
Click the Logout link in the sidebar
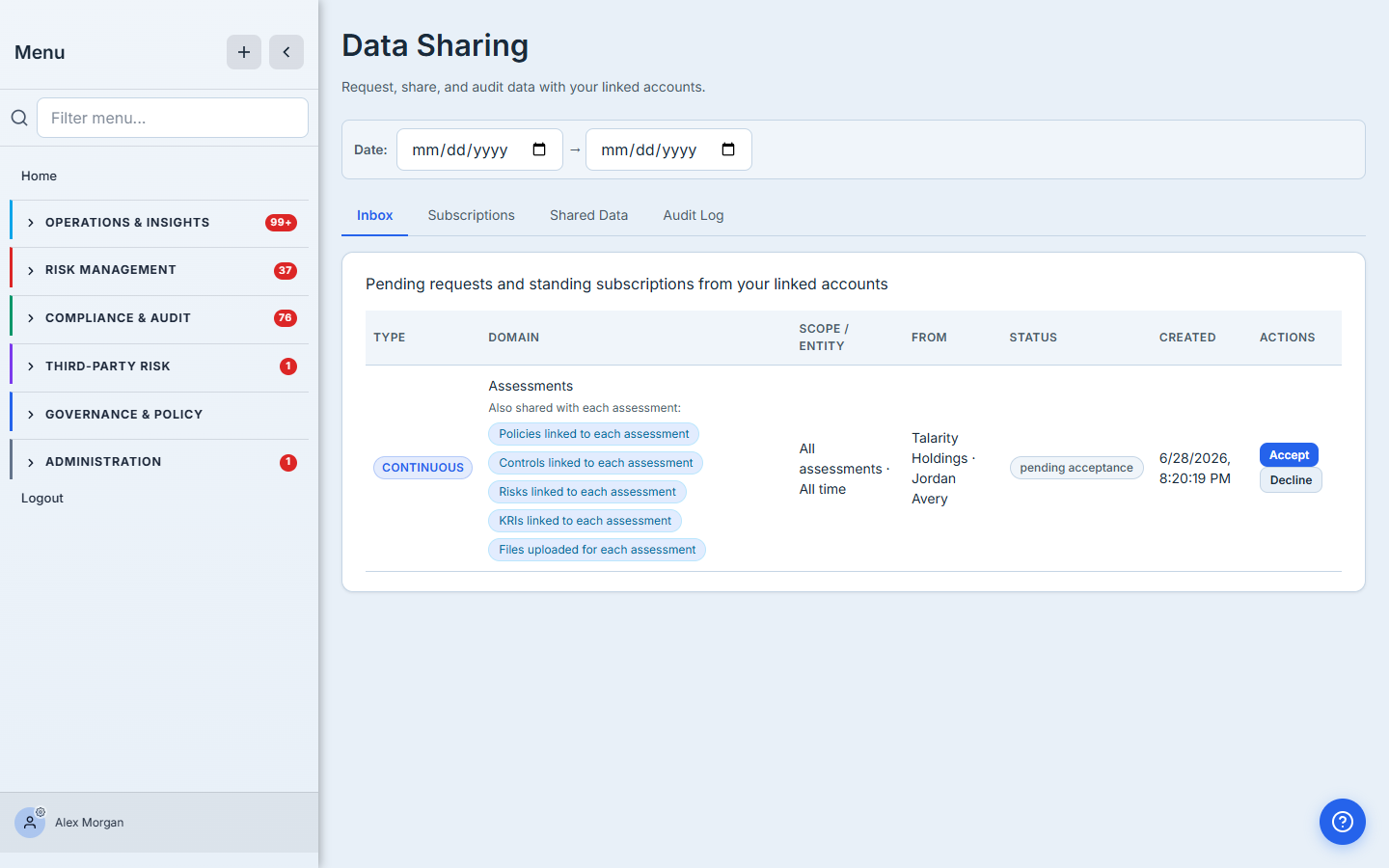(42, 499)
